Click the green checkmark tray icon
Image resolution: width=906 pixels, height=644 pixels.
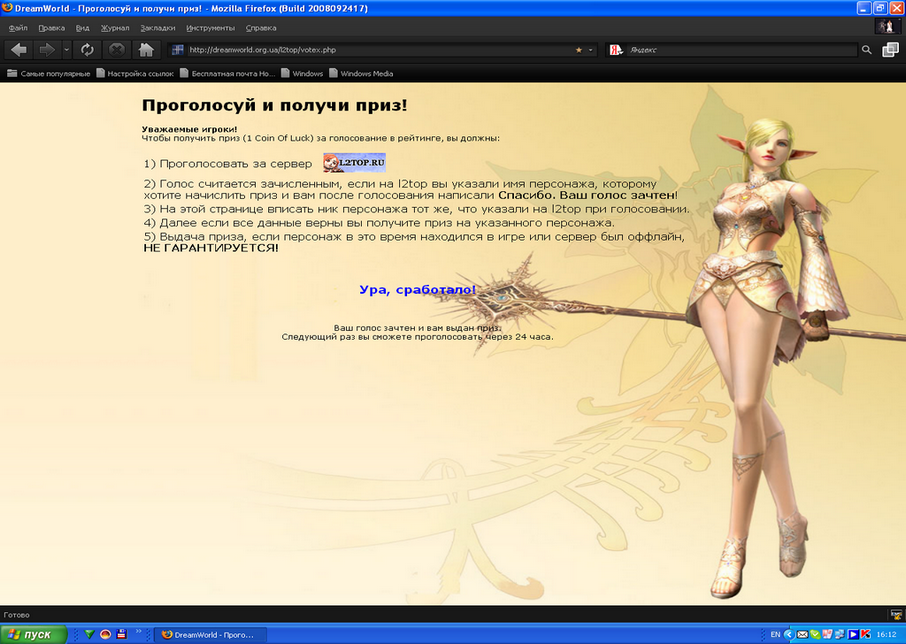tap(815, 635)
